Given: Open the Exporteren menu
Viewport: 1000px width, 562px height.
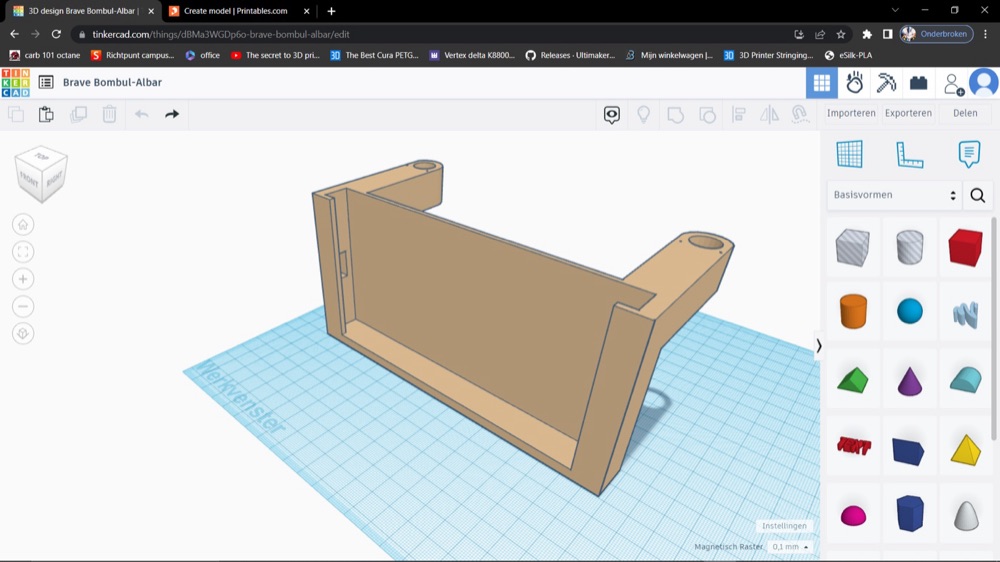Looking at the screenshot, I should (x=908, y=113).
